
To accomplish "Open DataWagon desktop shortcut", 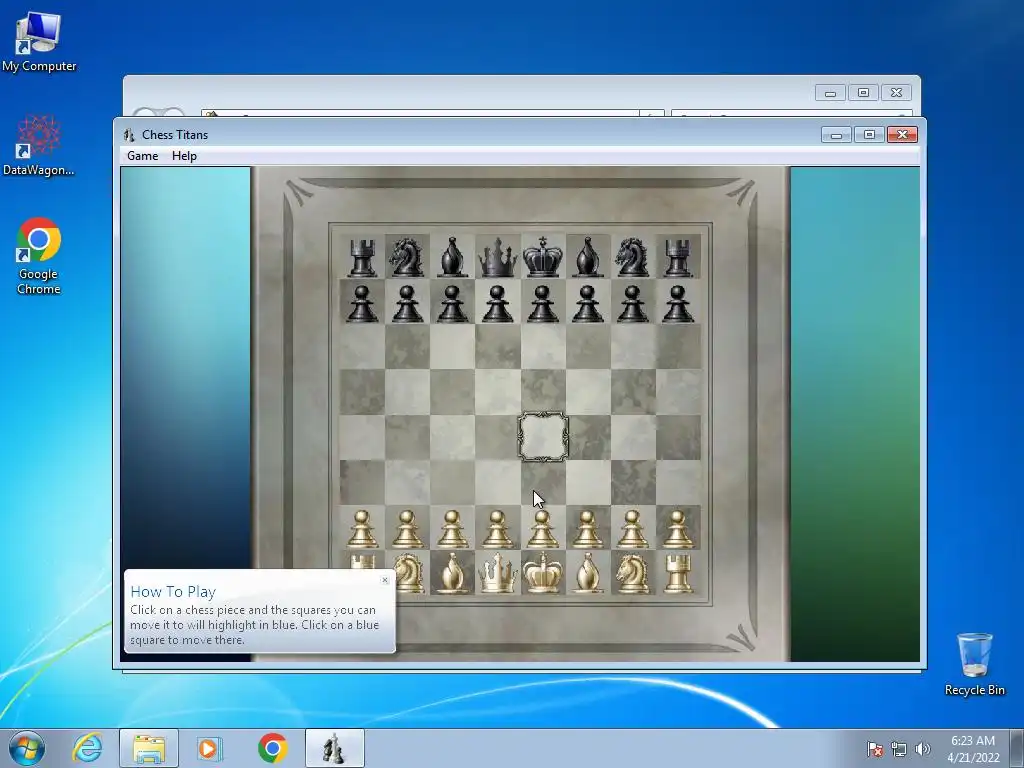I will (x=39, y=145).
